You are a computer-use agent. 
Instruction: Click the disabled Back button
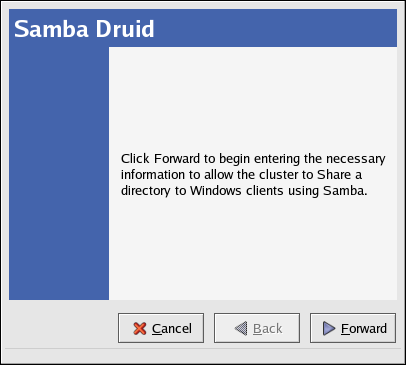257,328
